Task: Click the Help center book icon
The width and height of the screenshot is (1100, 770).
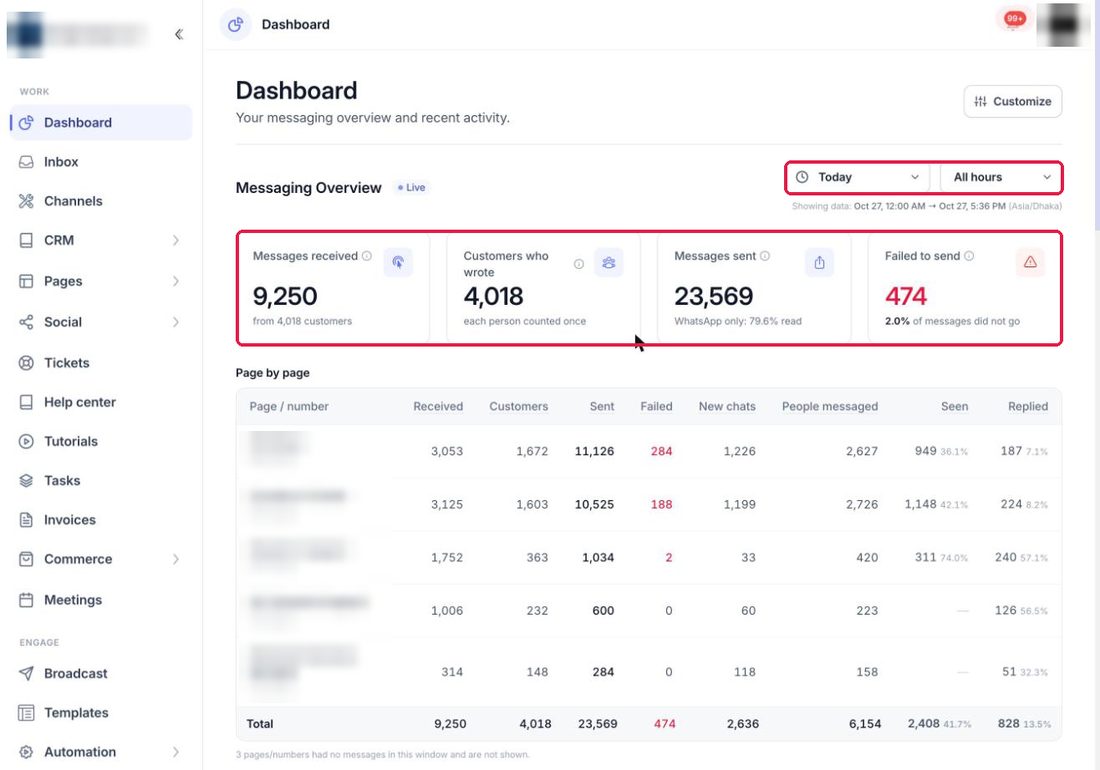Action: click(x=26, y=402)
